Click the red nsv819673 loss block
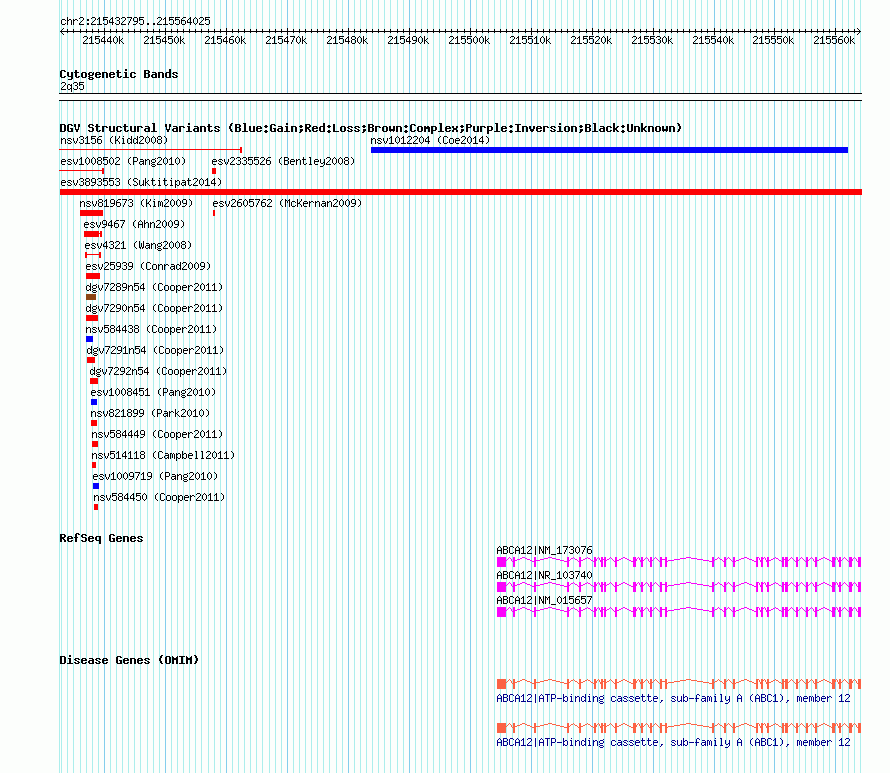The image size is (890, 773). pyautogui.click(x=91, y=213)
